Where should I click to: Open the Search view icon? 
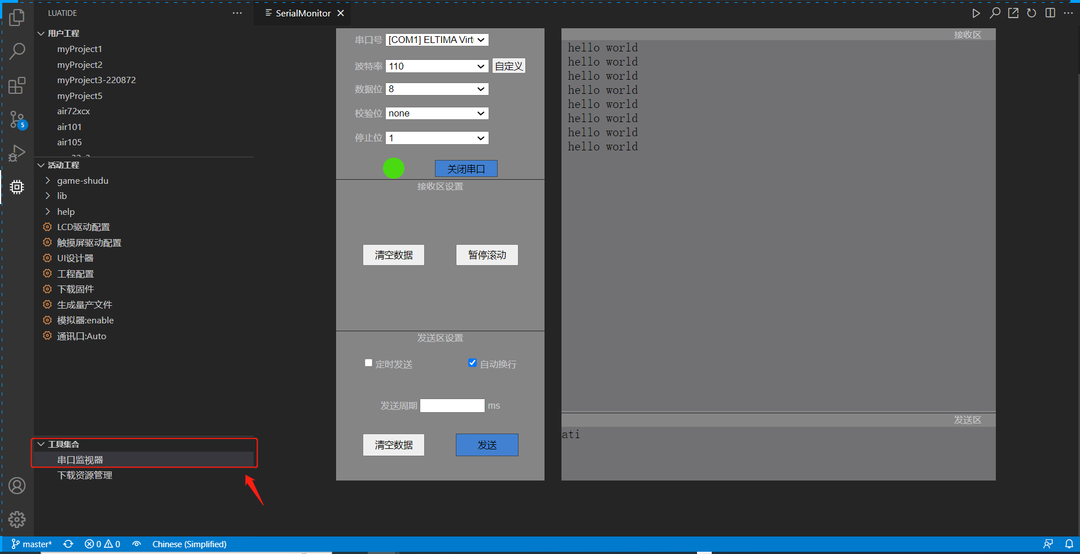pyautogui.click(x=17, y=51)
